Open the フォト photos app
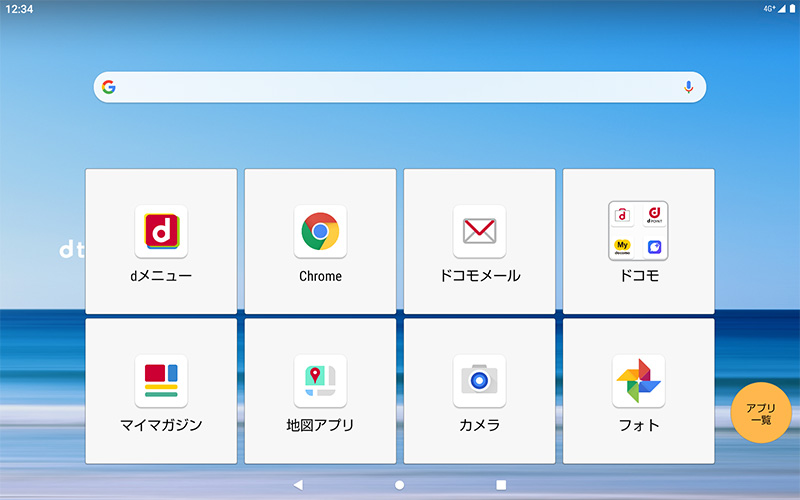The width and height of the screenshot is (800, 500). coord(639,391)
